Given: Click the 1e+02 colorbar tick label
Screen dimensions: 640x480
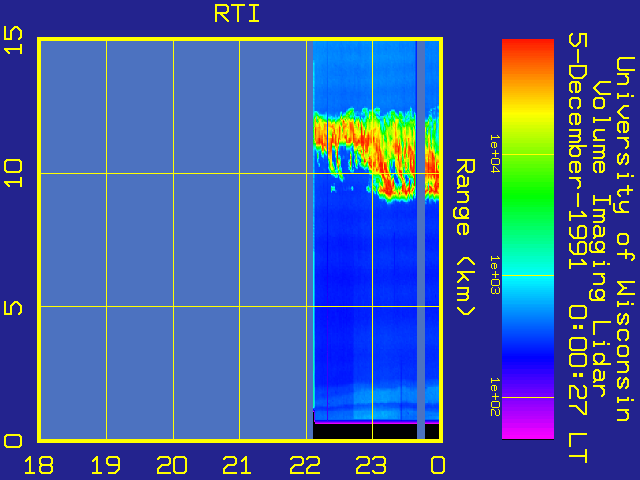Looking at the screenshot, I should tap(495, 397).
